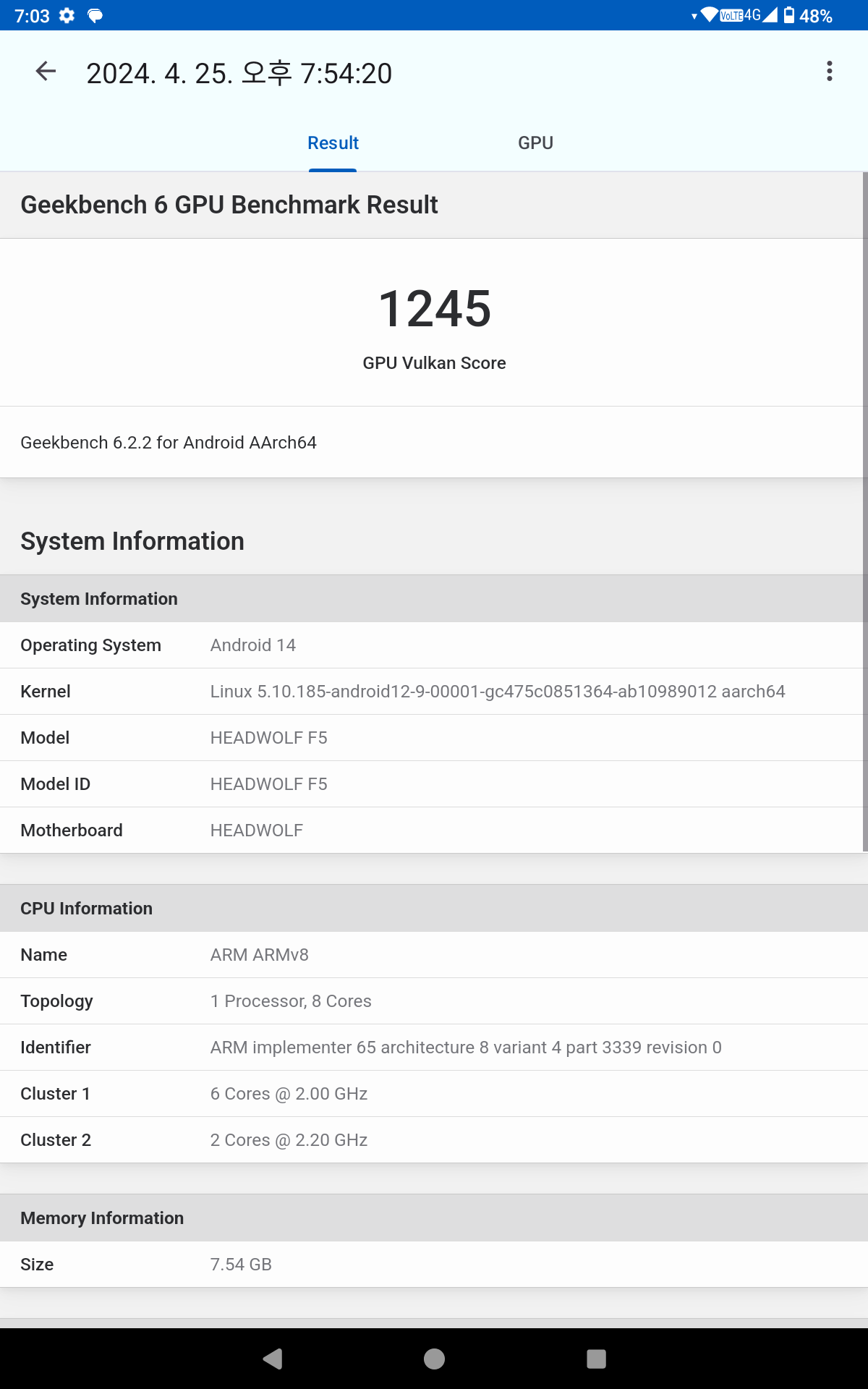Click the HEADWOLF Motherboard value
The width and height of the screenshot is (868, 1389).
tap(257, 831)
